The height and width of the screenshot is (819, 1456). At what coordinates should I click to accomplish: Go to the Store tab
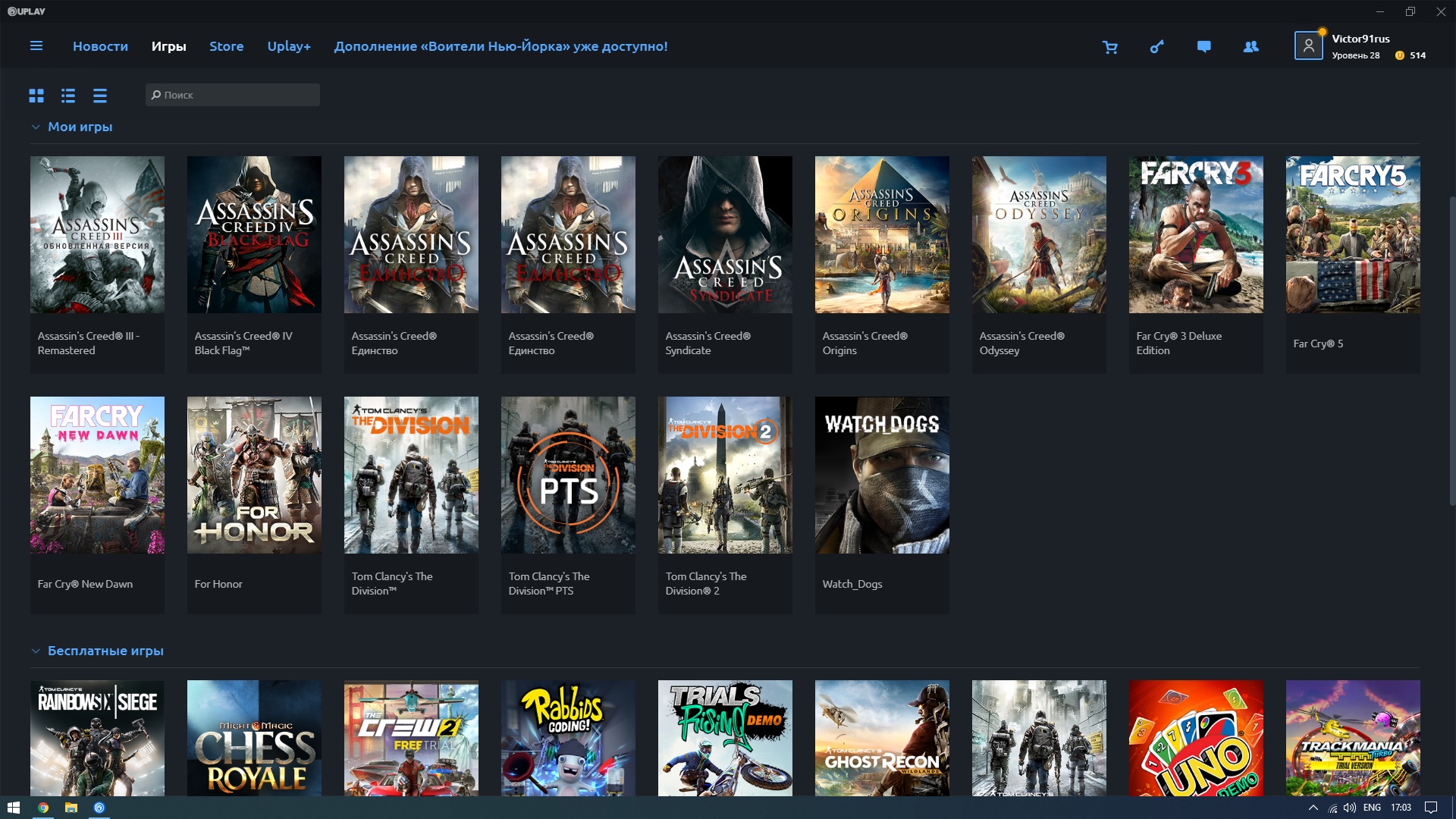pos(226,46)
